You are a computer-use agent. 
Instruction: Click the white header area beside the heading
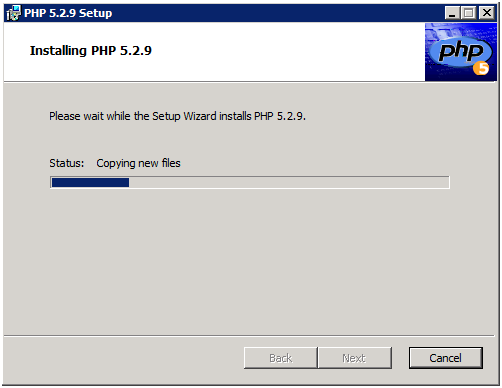click(287, 52)
